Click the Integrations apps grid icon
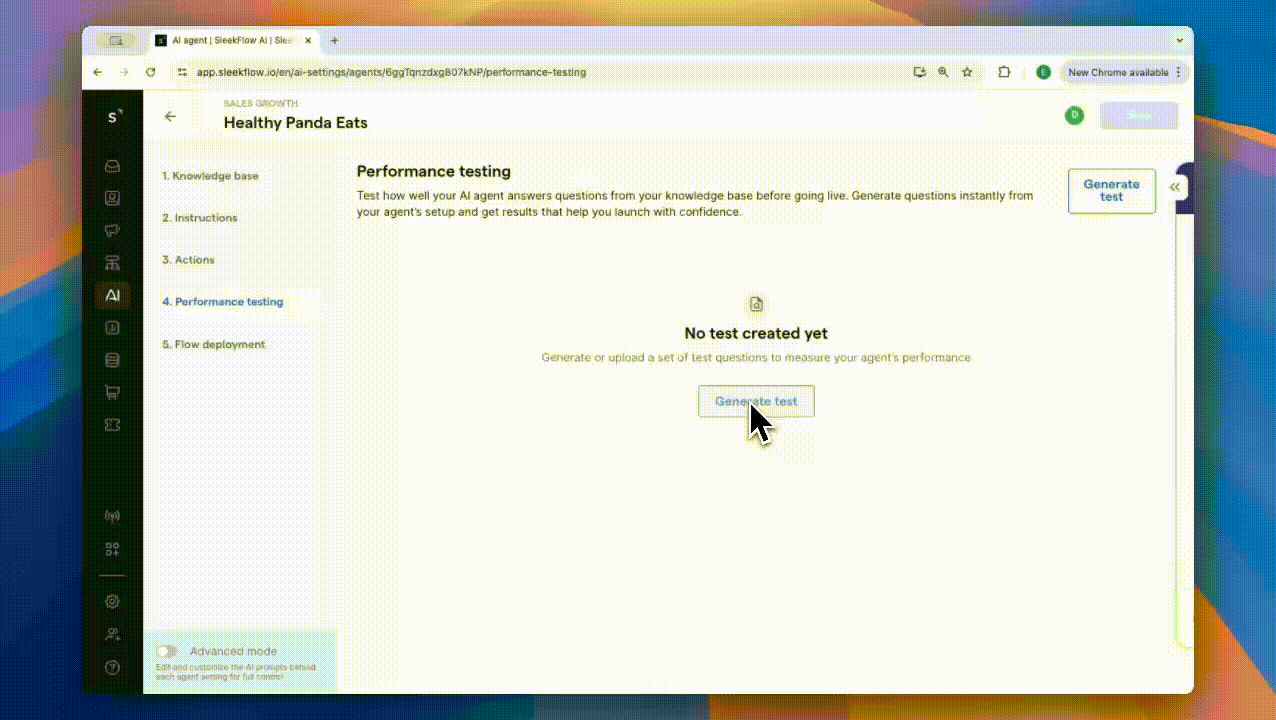The image size is (1276, 720). click(x=112, y=548)
